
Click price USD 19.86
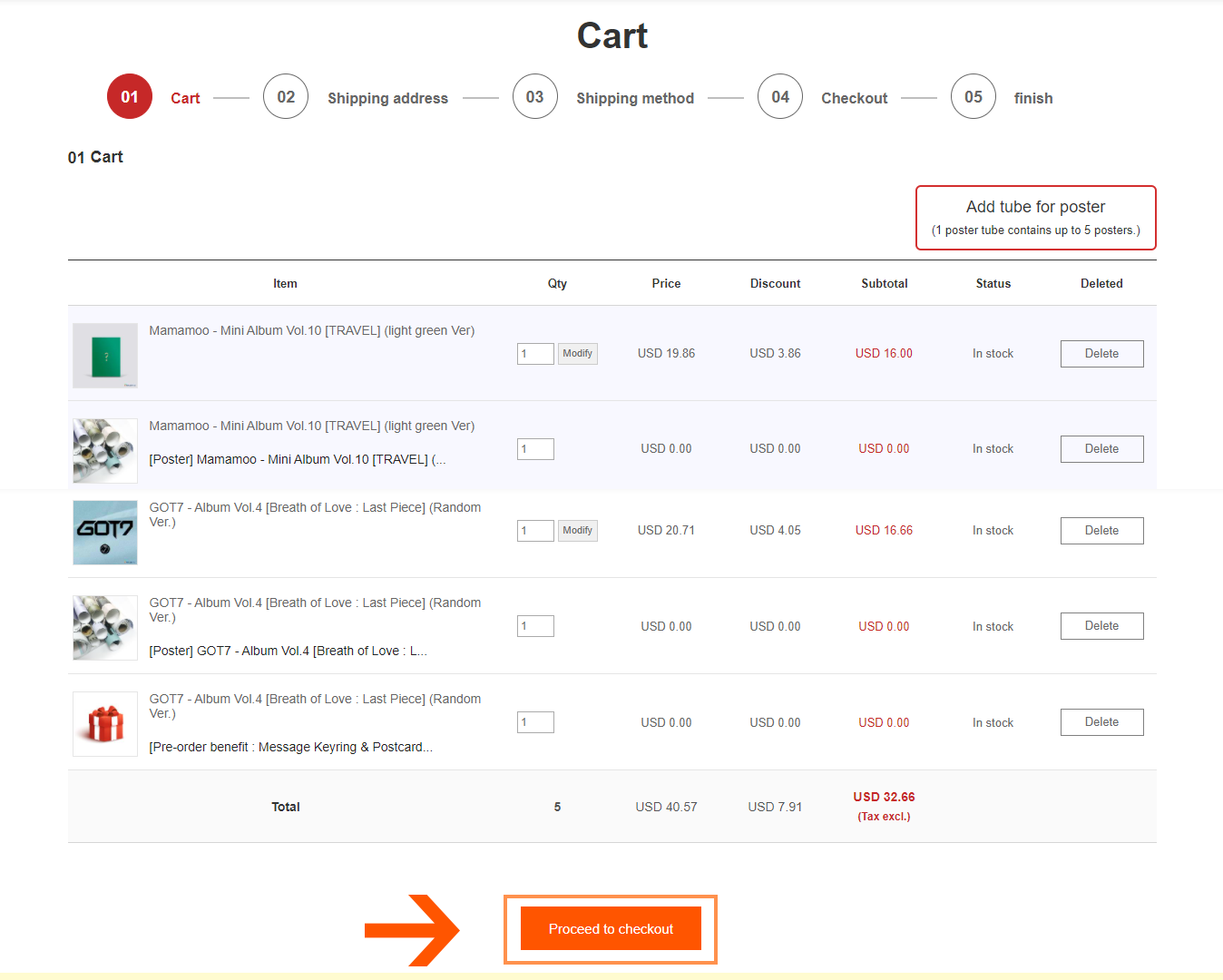pyautogui.click(x=666, y=353)
